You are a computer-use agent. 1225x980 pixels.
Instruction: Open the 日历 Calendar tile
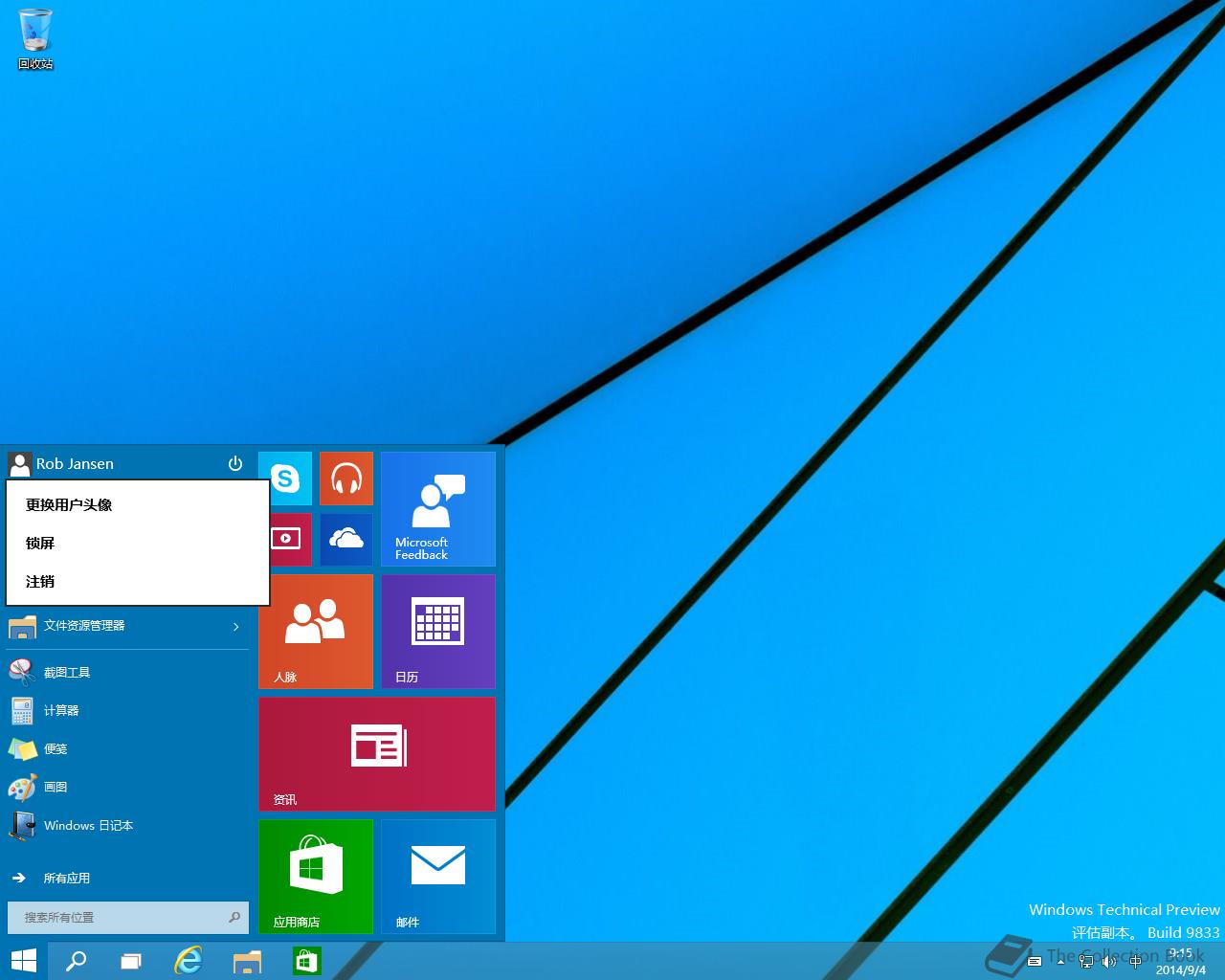[x=438, y=632]
